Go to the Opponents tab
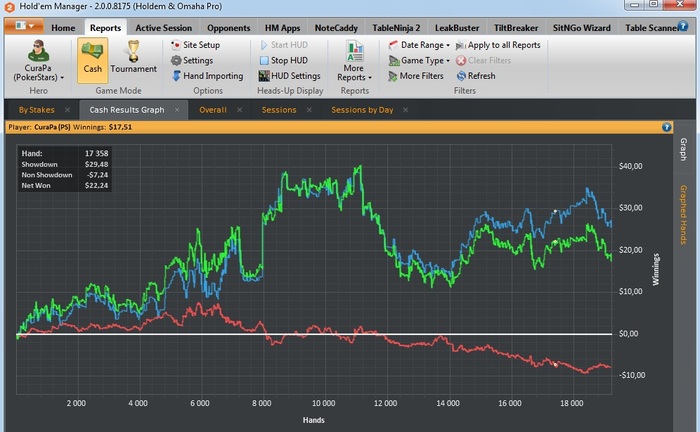Viewport: 700px width, 432px height. 228,28
